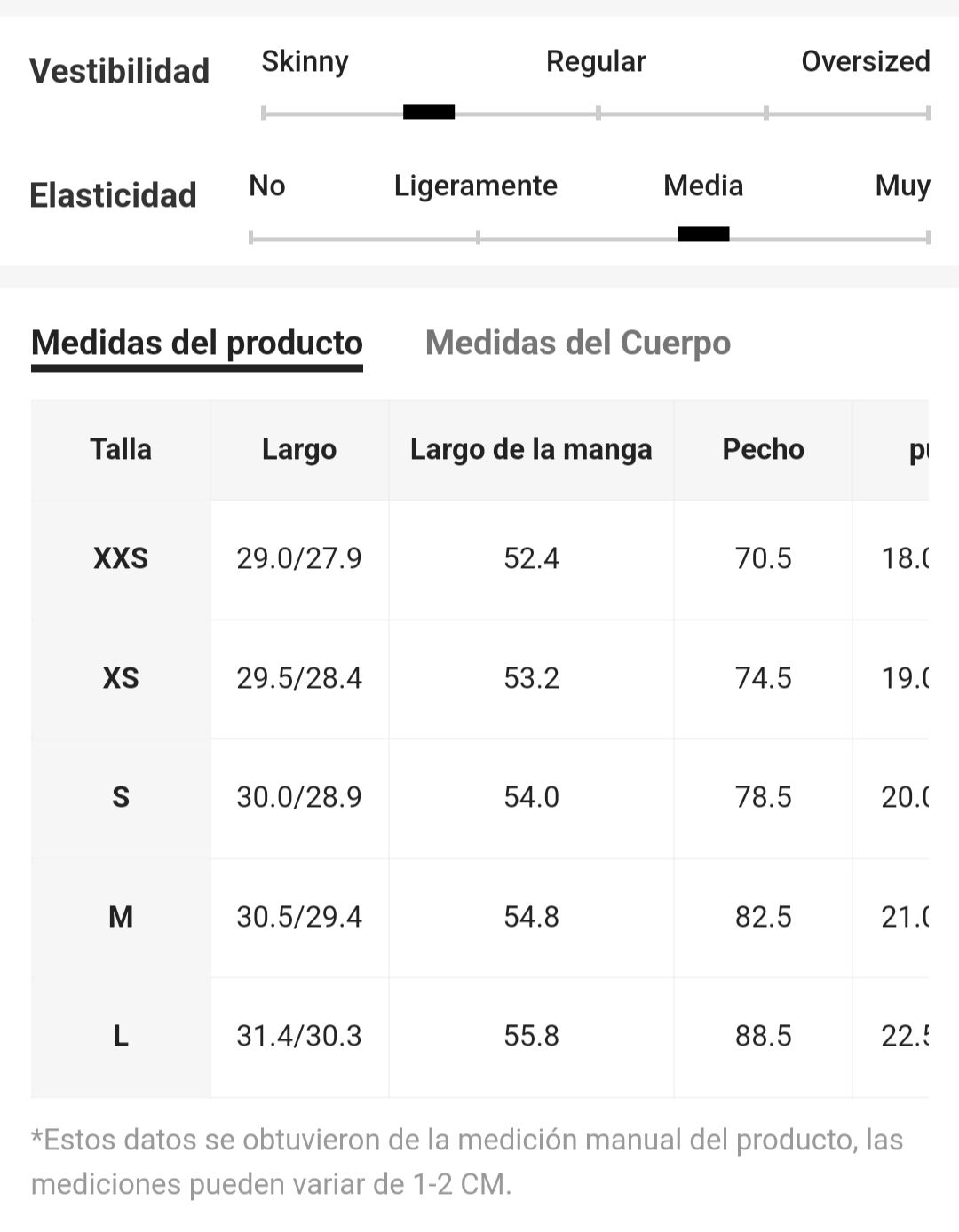Click the partially visible last column header
959x1232 pixels.
[x=891, y=449]
